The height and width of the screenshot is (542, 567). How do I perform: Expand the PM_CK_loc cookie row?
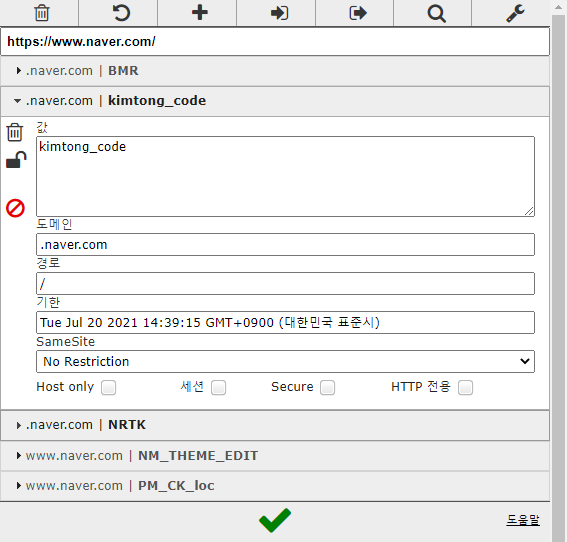tap(275, 486)
